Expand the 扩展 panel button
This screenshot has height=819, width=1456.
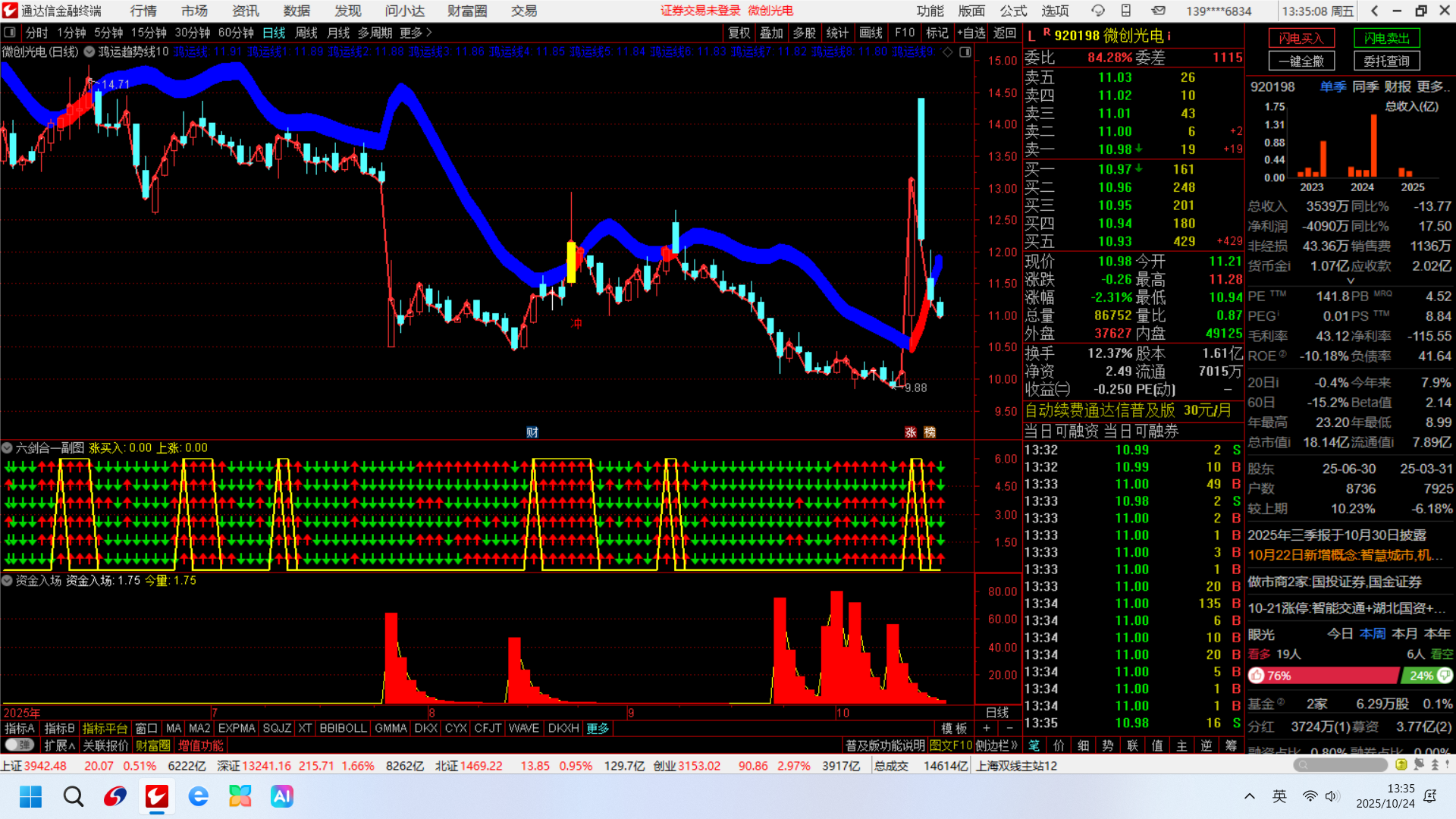59,745
